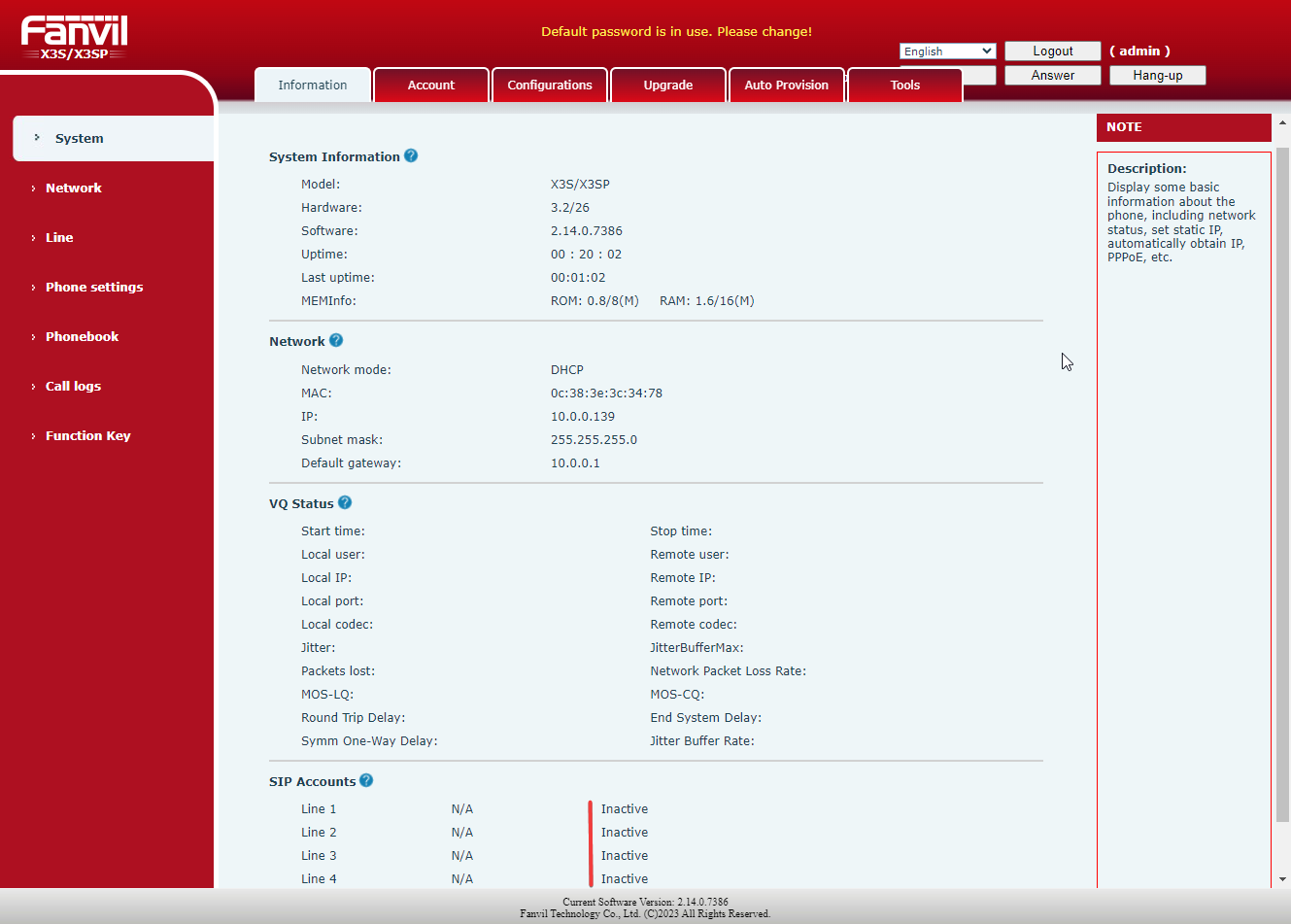Screen dimensions: 1291x924
Task: Open the Function Key sidebar menu
Action: click(87, 435)
